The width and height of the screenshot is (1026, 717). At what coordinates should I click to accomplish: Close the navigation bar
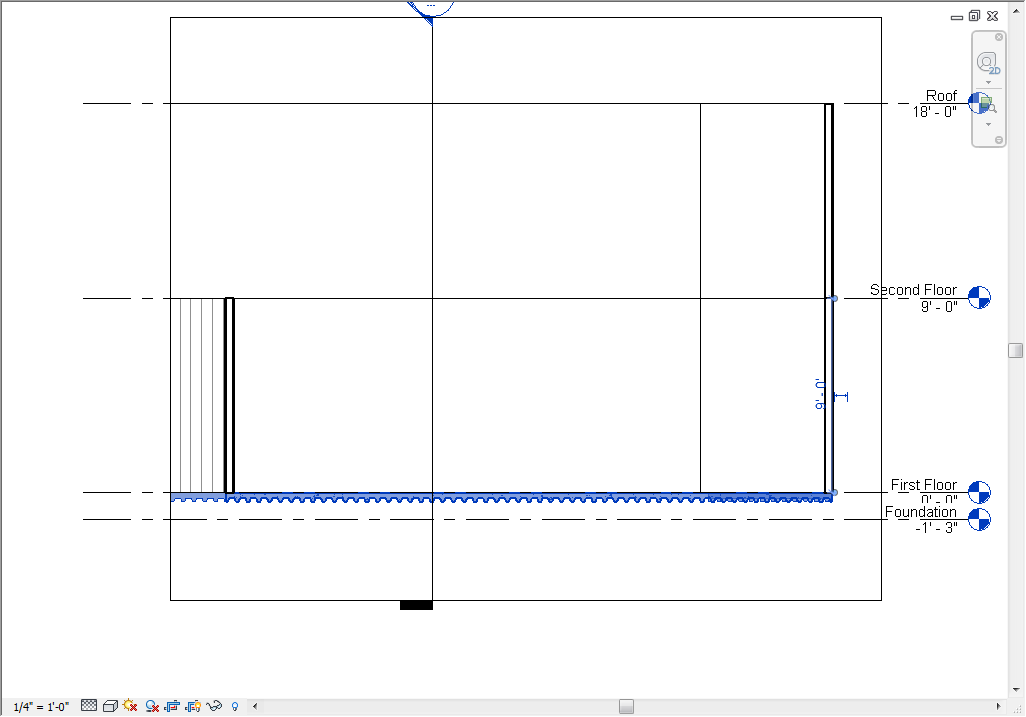[x=999, y=37]
